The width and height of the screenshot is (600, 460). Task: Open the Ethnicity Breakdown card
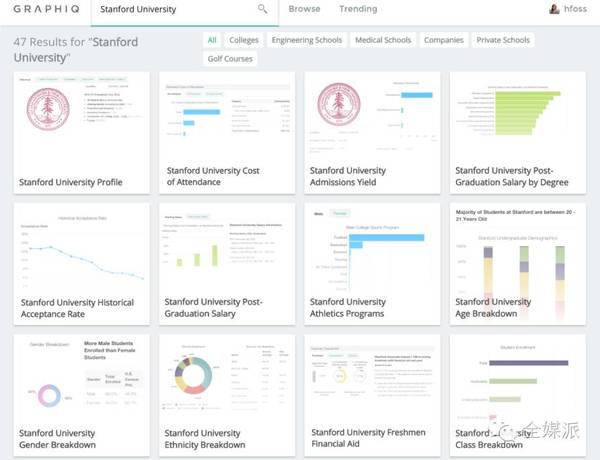tap(227, 395)
